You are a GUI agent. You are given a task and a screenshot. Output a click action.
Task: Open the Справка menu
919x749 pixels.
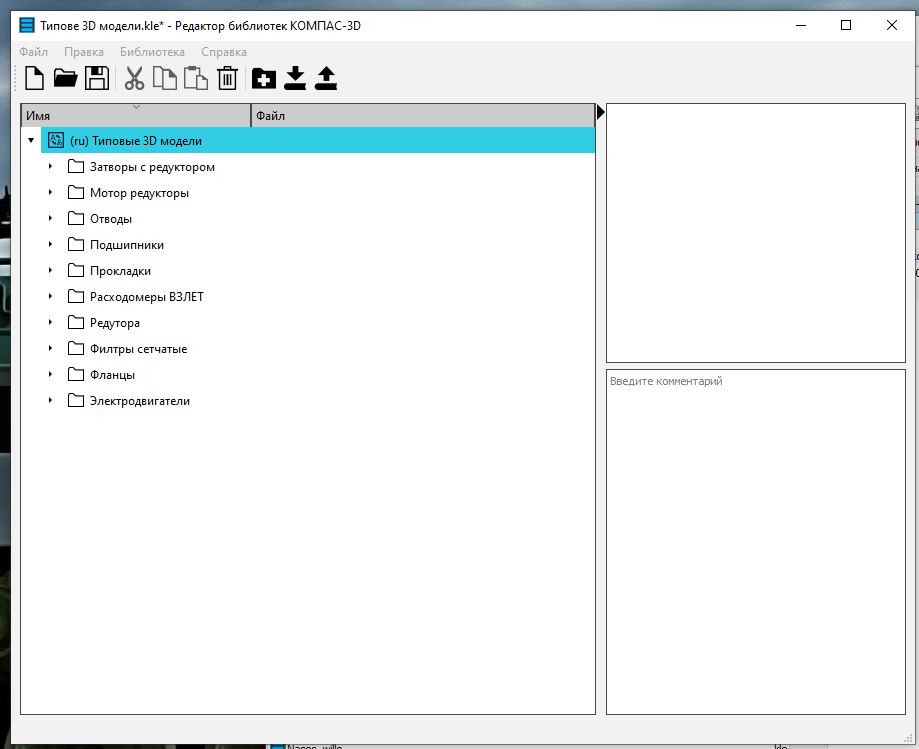click(x=224, y=52)
